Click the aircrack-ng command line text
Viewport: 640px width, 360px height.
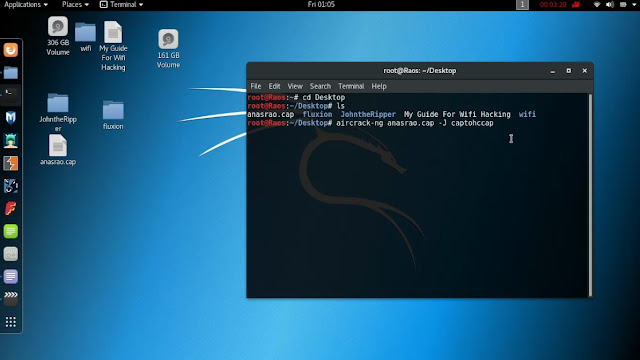415,123
